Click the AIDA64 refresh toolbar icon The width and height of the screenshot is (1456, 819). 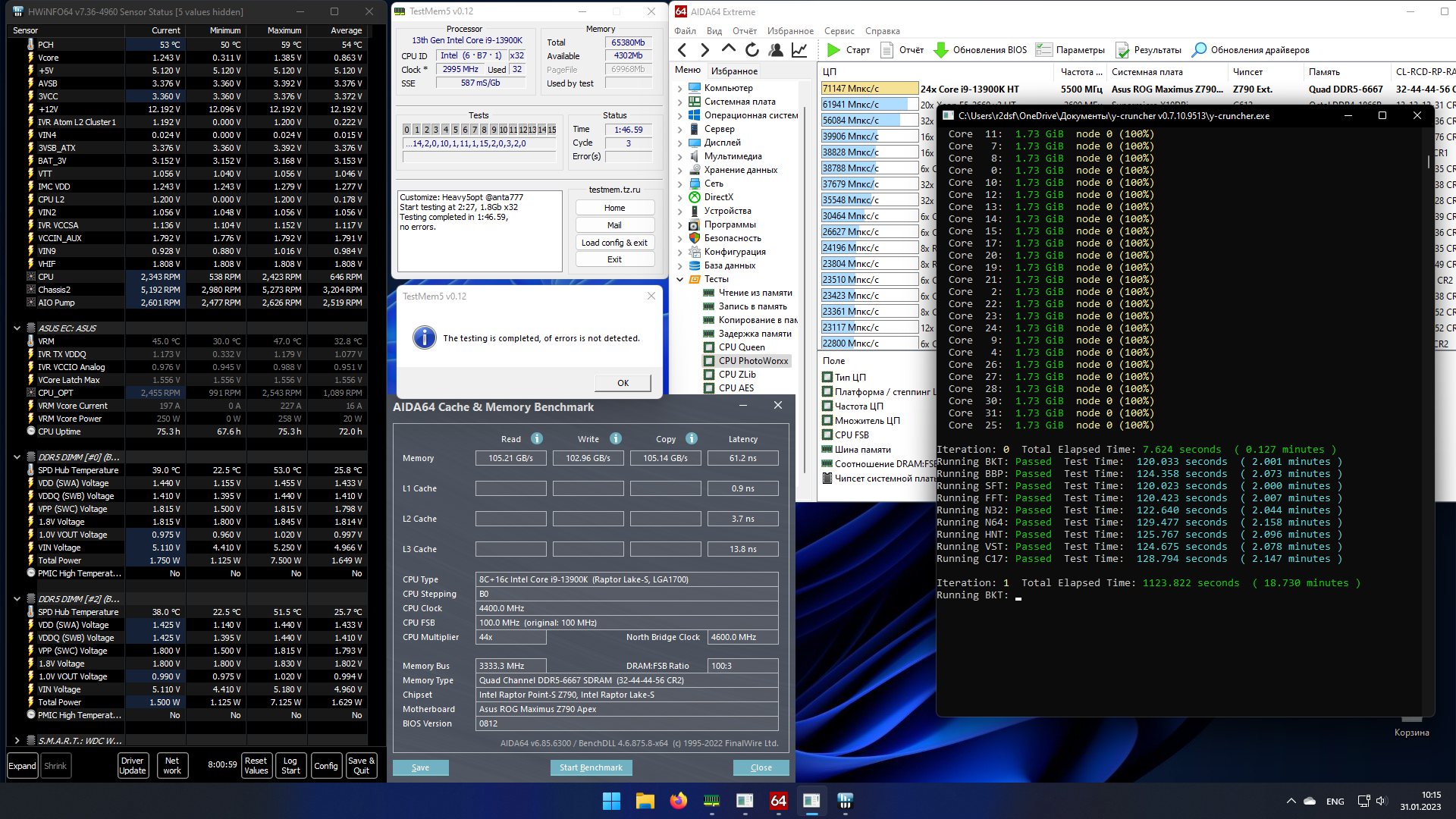[752, 50]
